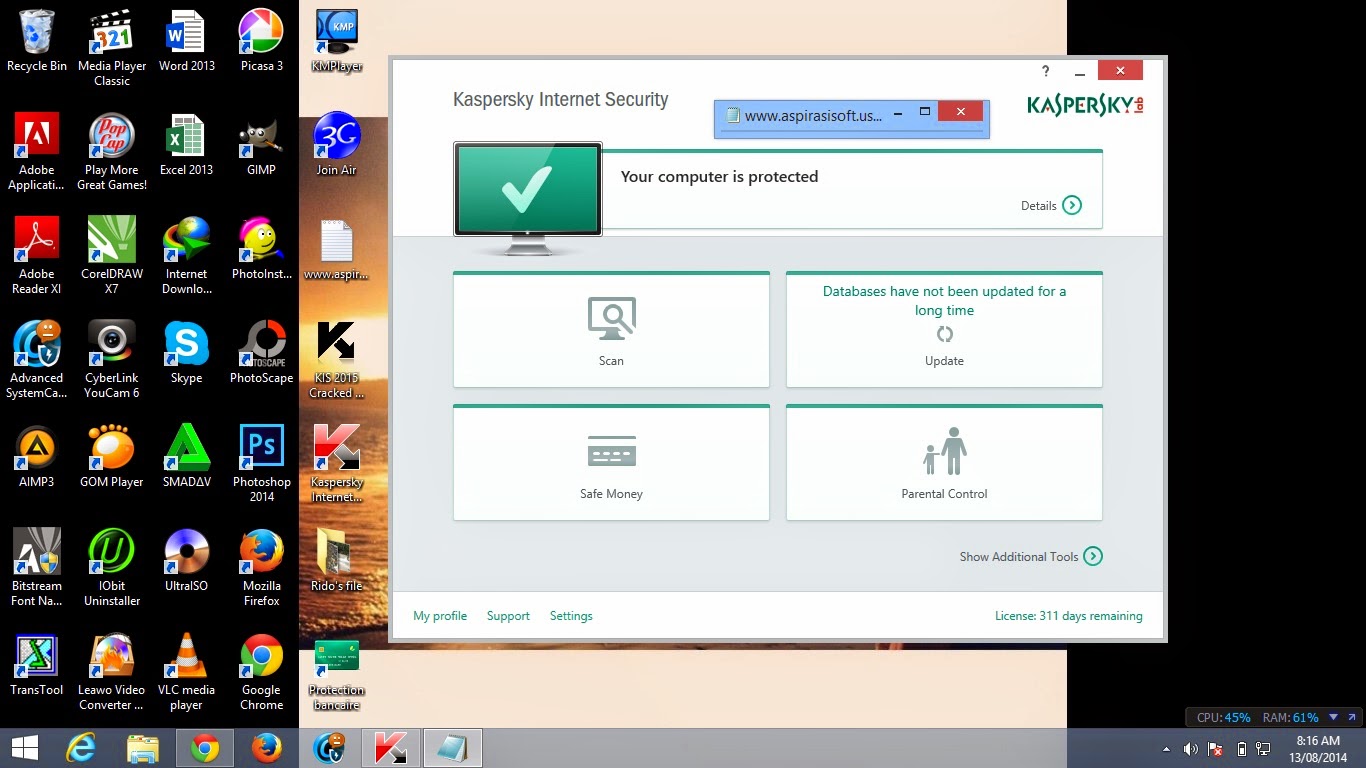
Task: Select Adobe Reader XI desktop icon
Action: point(37,255)
